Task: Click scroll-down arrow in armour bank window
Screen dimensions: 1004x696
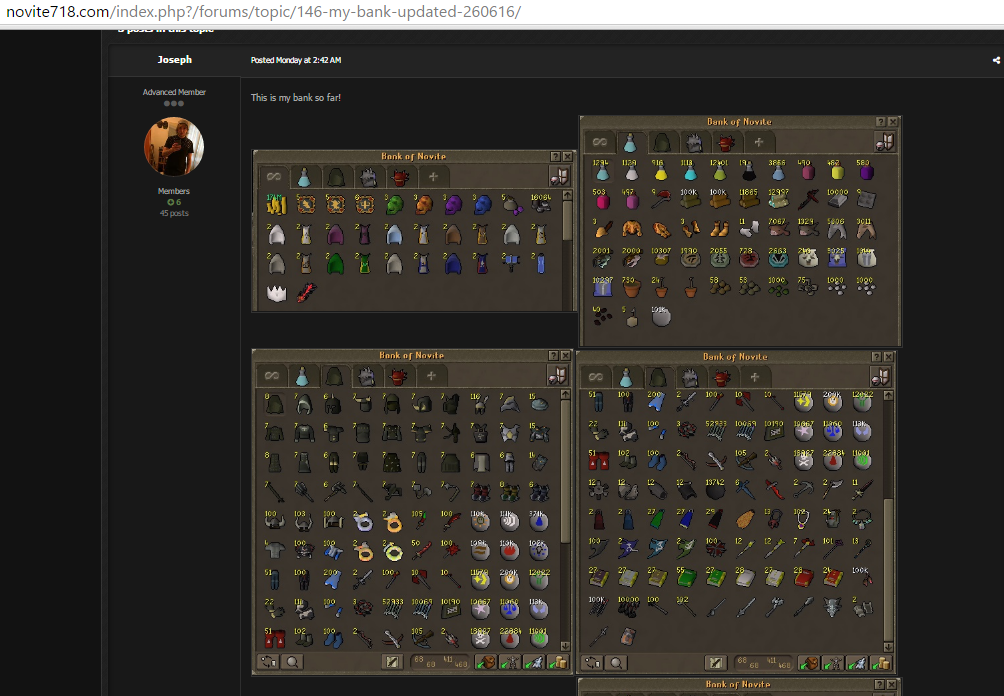Action: pyautogui.click(x=565, y=645)
